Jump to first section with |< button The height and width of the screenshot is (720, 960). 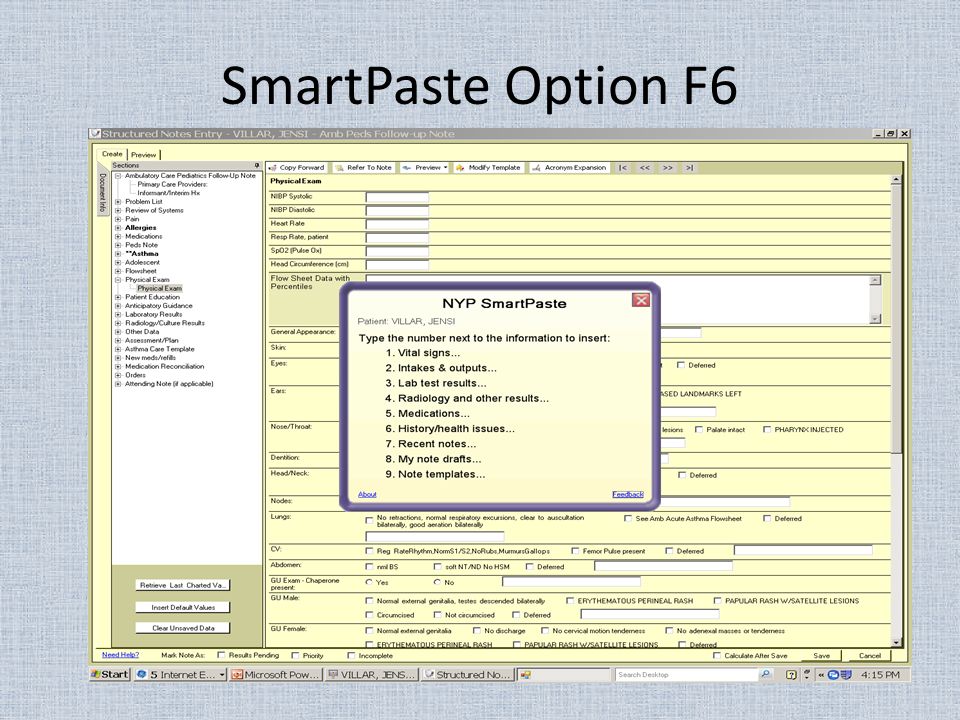[x=623, y=168]
